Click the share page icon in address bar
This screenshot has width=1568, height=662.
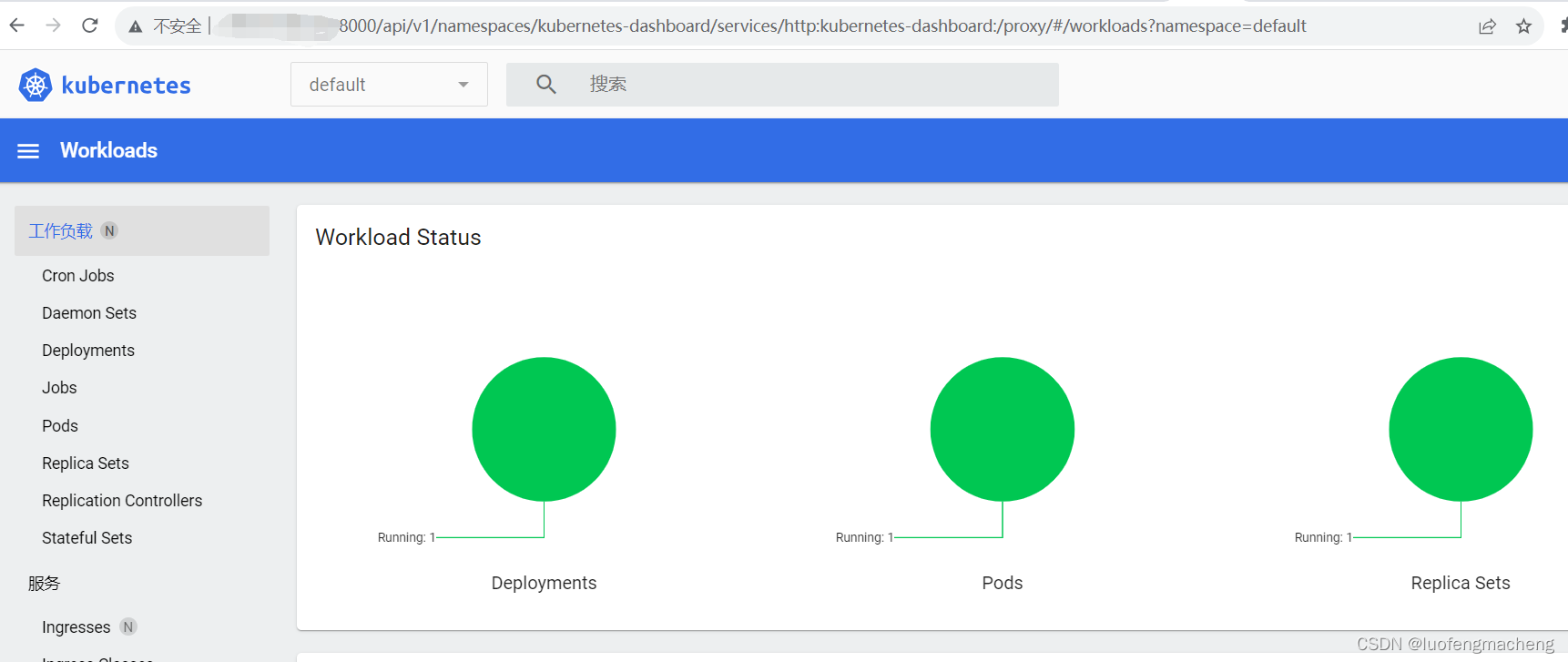(1487, 26)
